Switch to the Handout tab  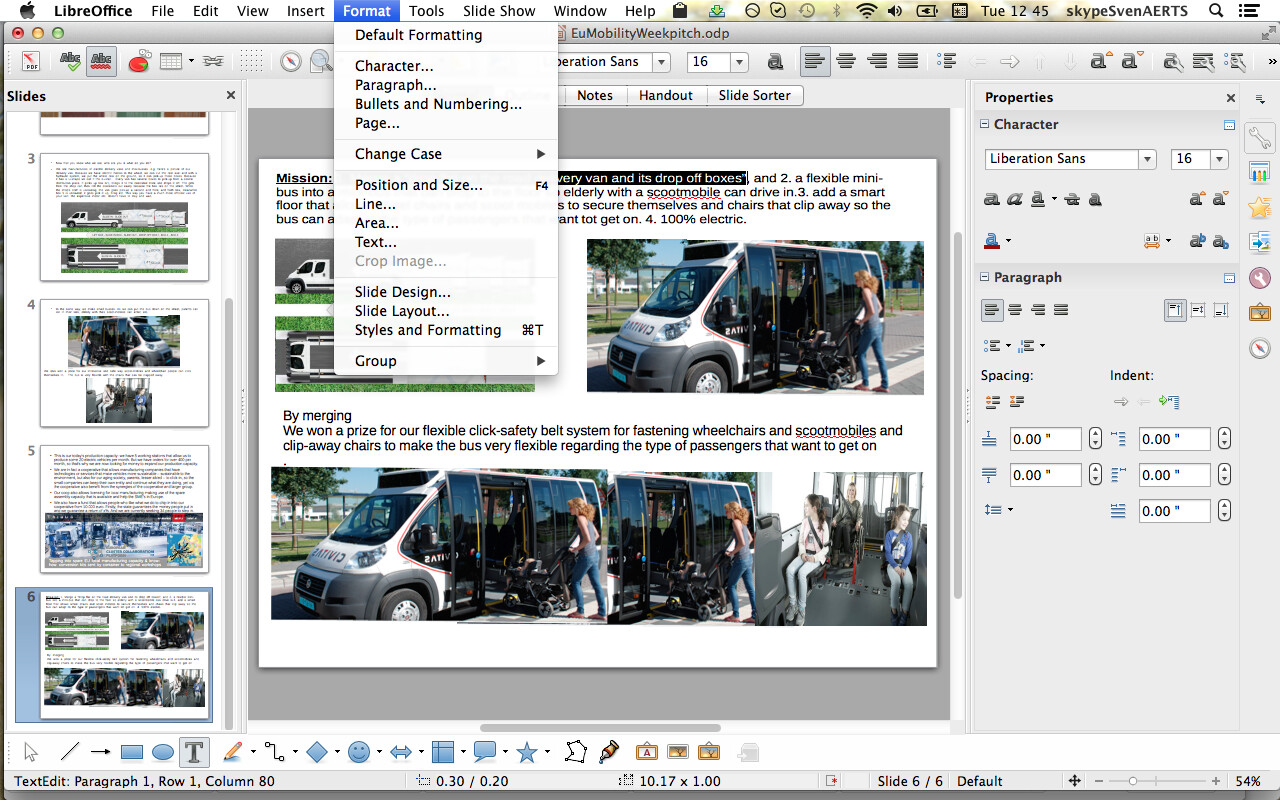pyautogui.click(x=666, y=95)
